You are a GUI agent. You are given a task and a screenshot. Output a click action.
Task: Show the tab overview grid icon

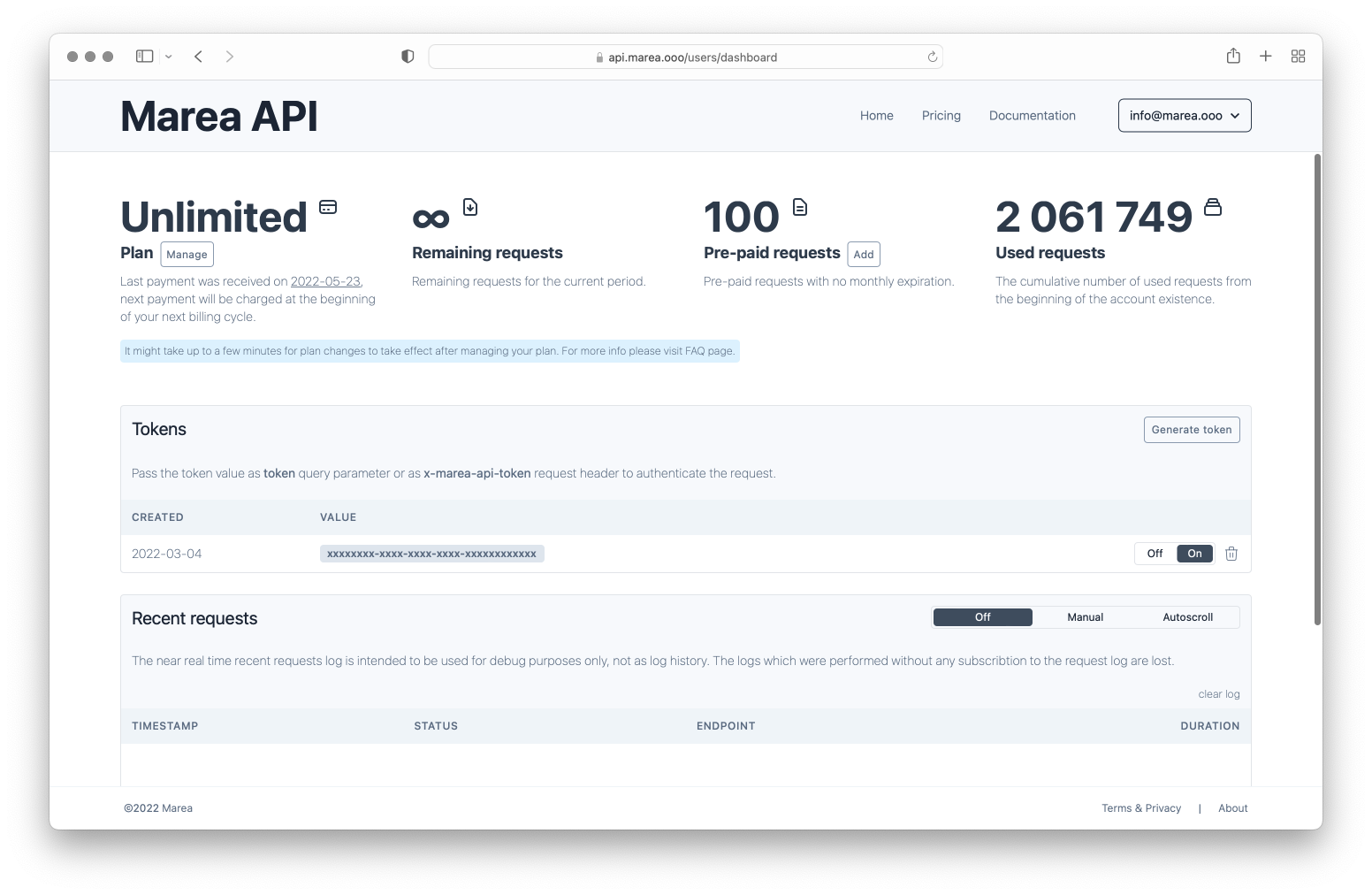(x=1298, y=56)
